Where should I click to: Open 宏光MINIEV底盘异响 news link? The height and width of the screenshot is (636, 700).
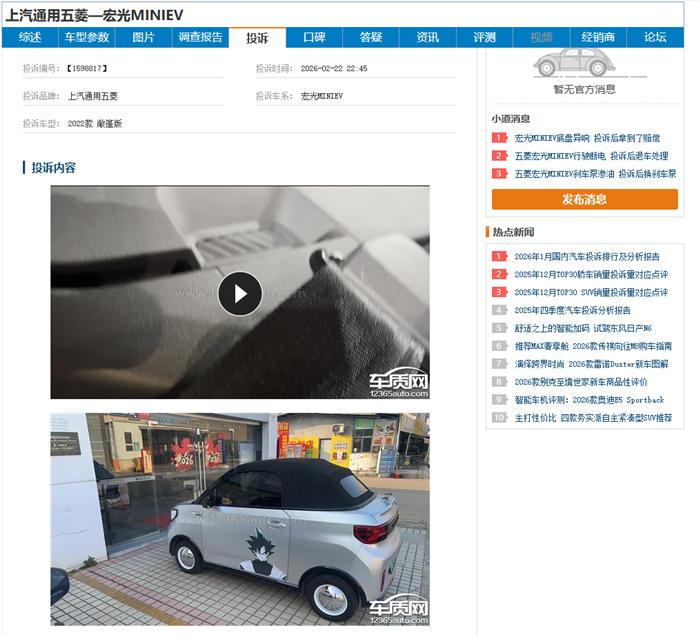tap(587, 138)
